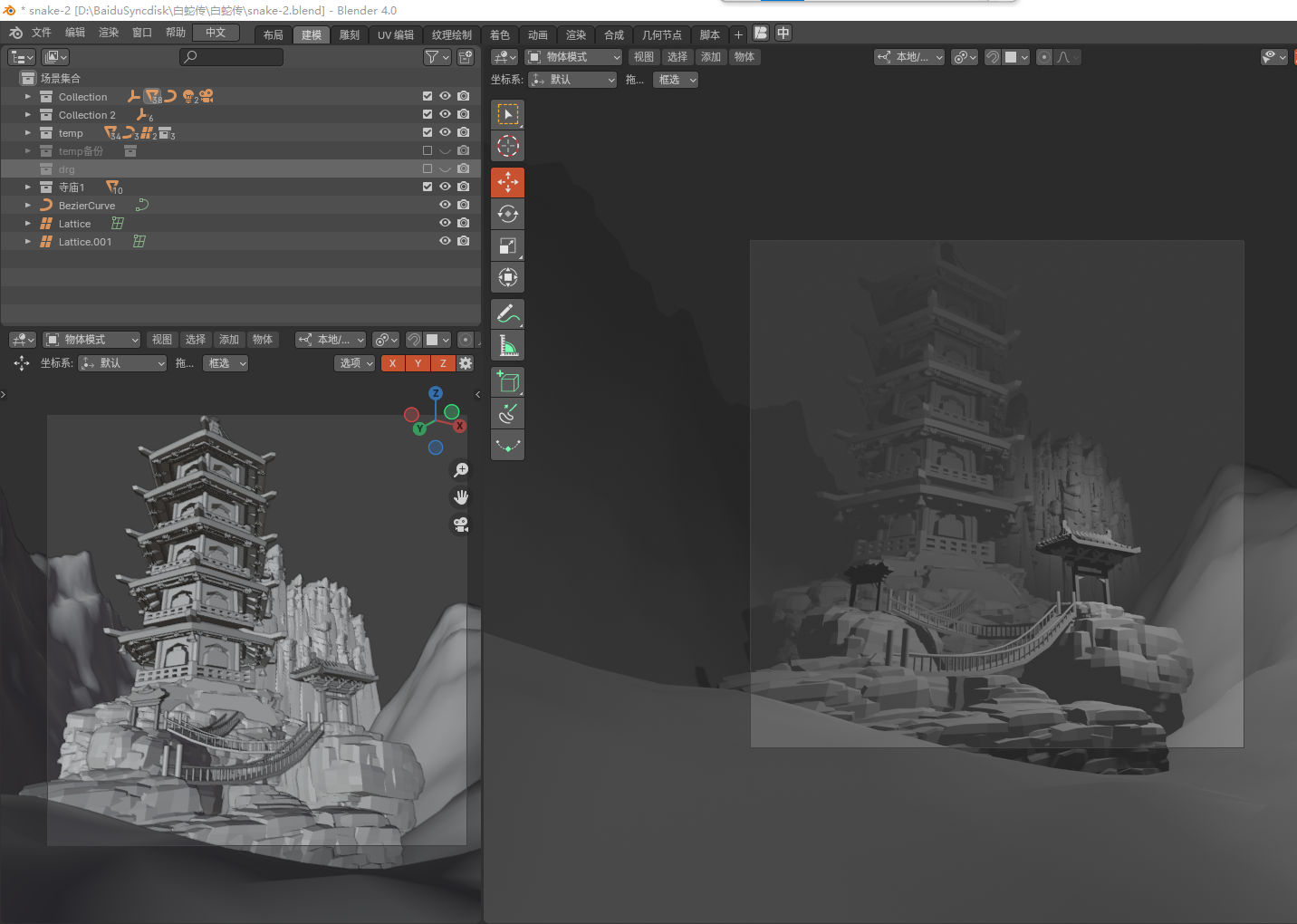
Task: Click the outliner search field
Action: (x=232, y=57)
